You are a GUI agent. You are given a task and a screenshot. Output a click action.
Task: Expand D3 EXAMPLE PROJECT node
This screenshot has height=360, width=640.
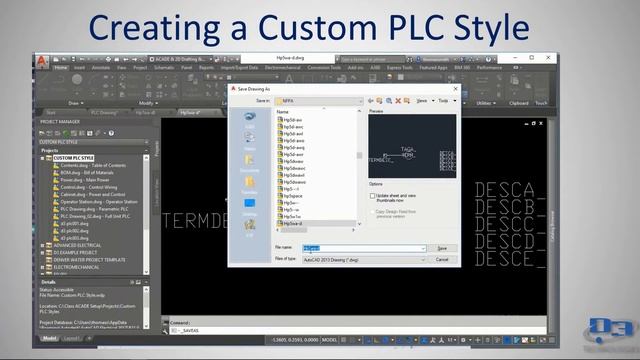click(42, 253)
